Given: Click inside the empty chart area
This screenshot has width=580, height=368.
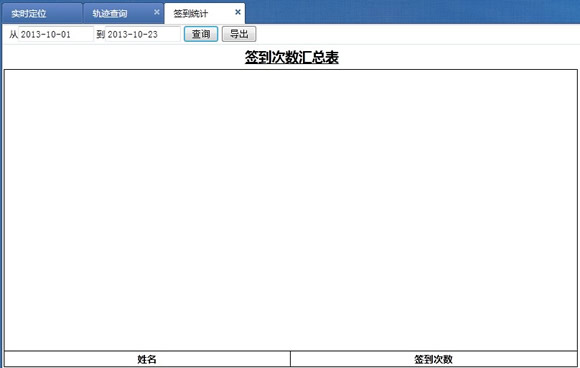Looking at the screenshot, I should coord(291,210).
